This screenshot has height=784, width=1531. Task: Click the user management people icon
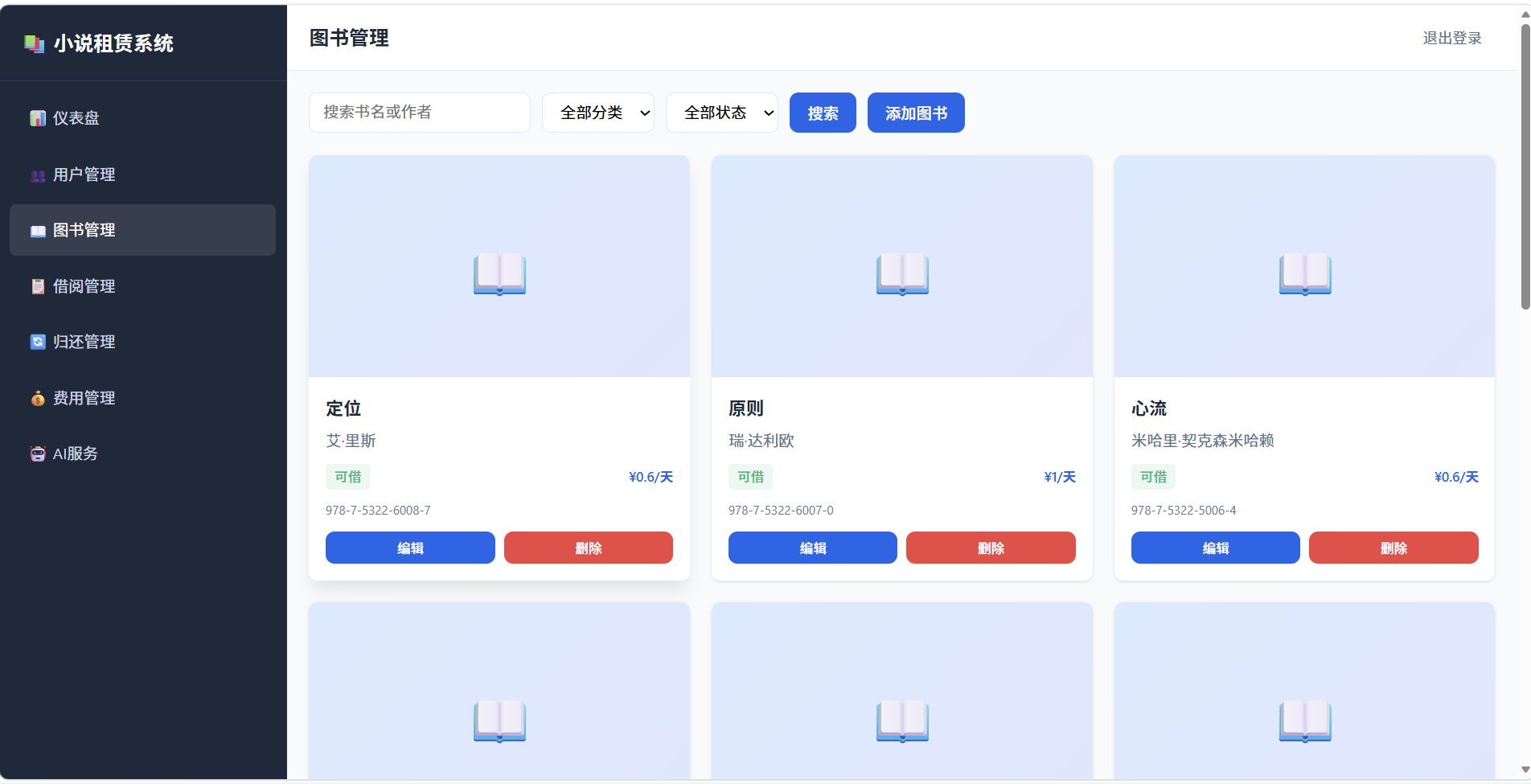(x=38, y=175)
